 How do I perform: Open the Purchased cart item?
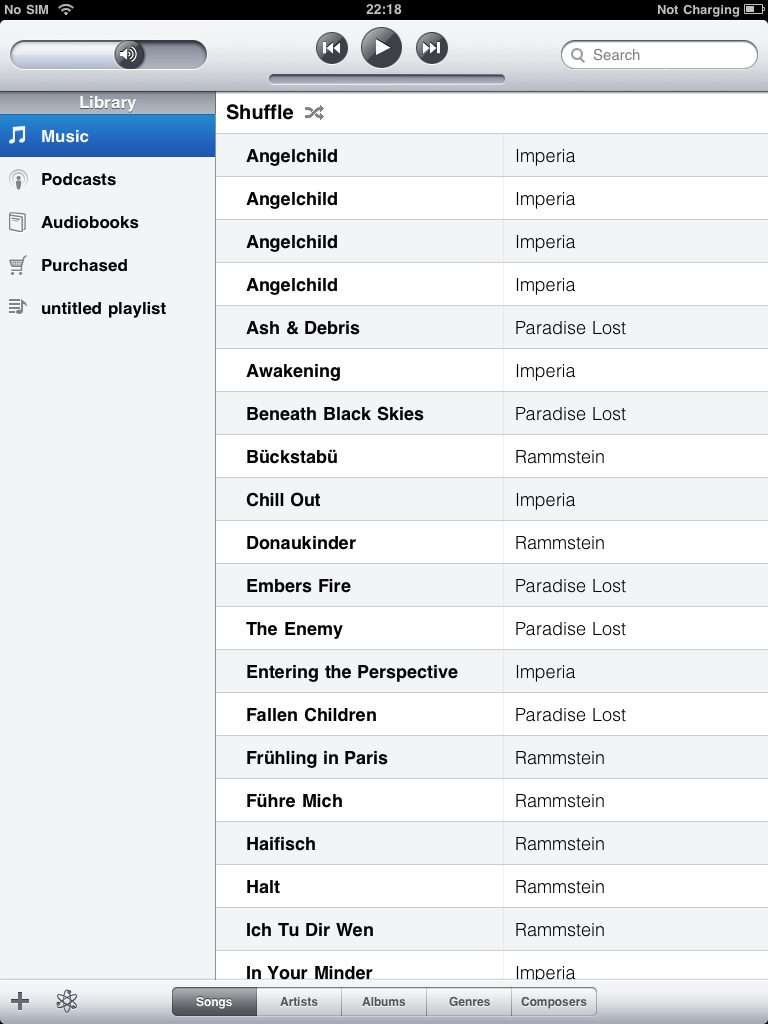point(107,265)
